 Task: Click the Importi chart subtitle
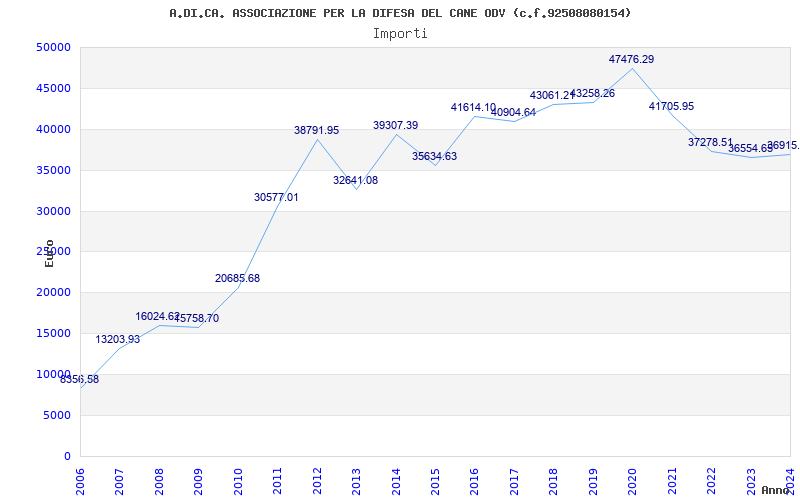click(400, 34)
